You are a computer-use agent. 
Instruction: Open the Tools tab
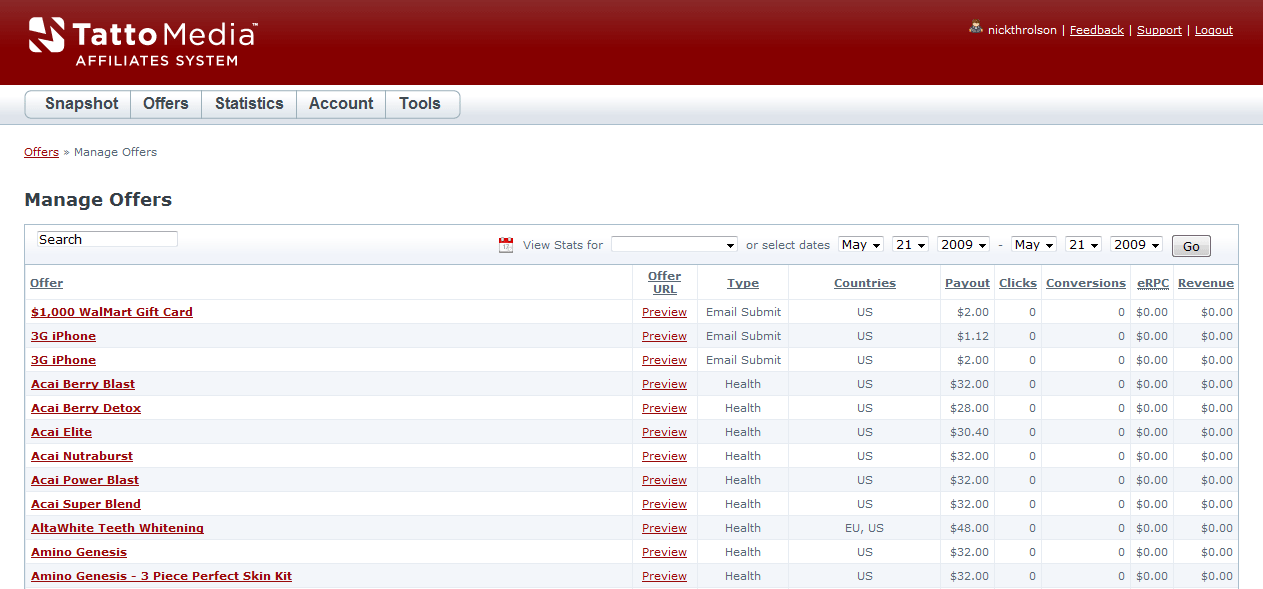[x=420, y=104]
